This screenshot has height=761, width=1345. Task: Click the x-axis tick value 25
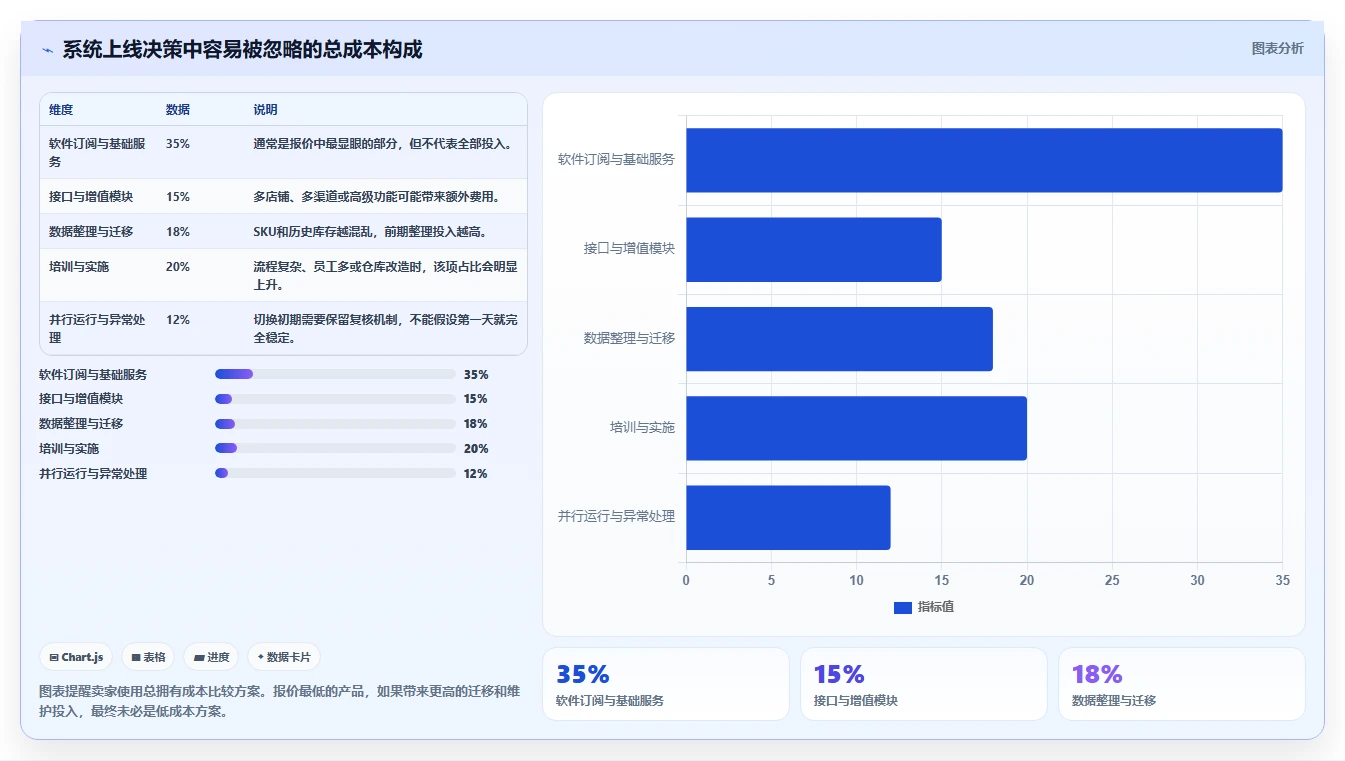click(1112, 581)
